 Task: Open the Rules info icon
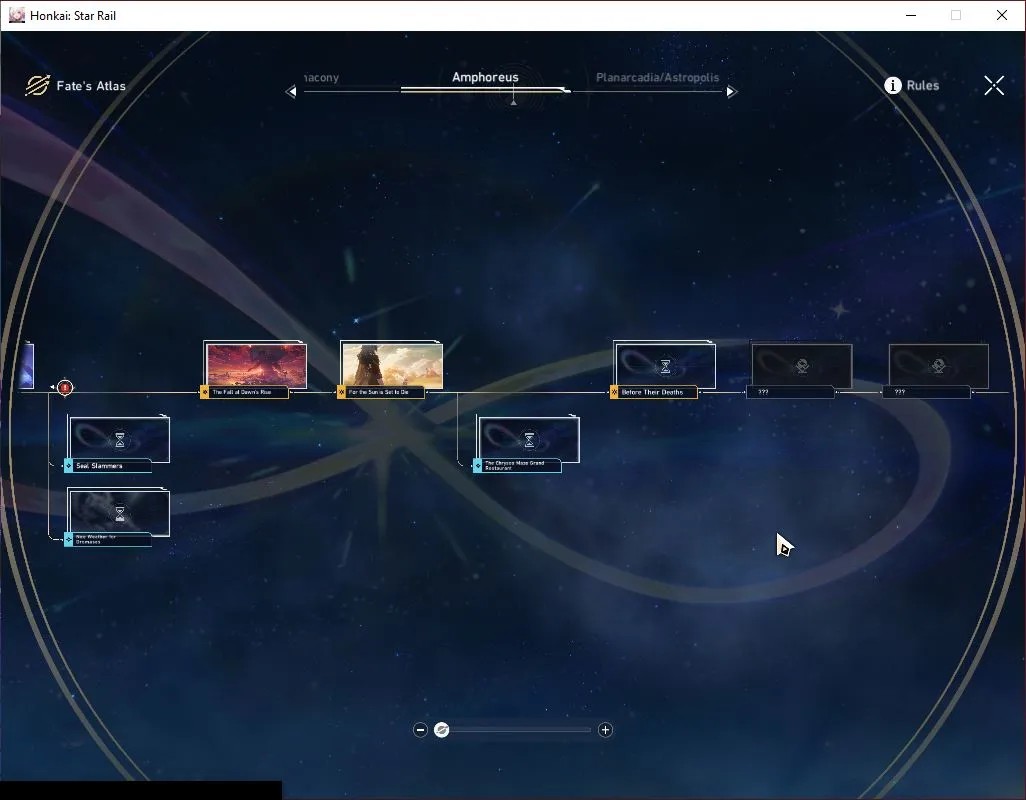point(893,85)
